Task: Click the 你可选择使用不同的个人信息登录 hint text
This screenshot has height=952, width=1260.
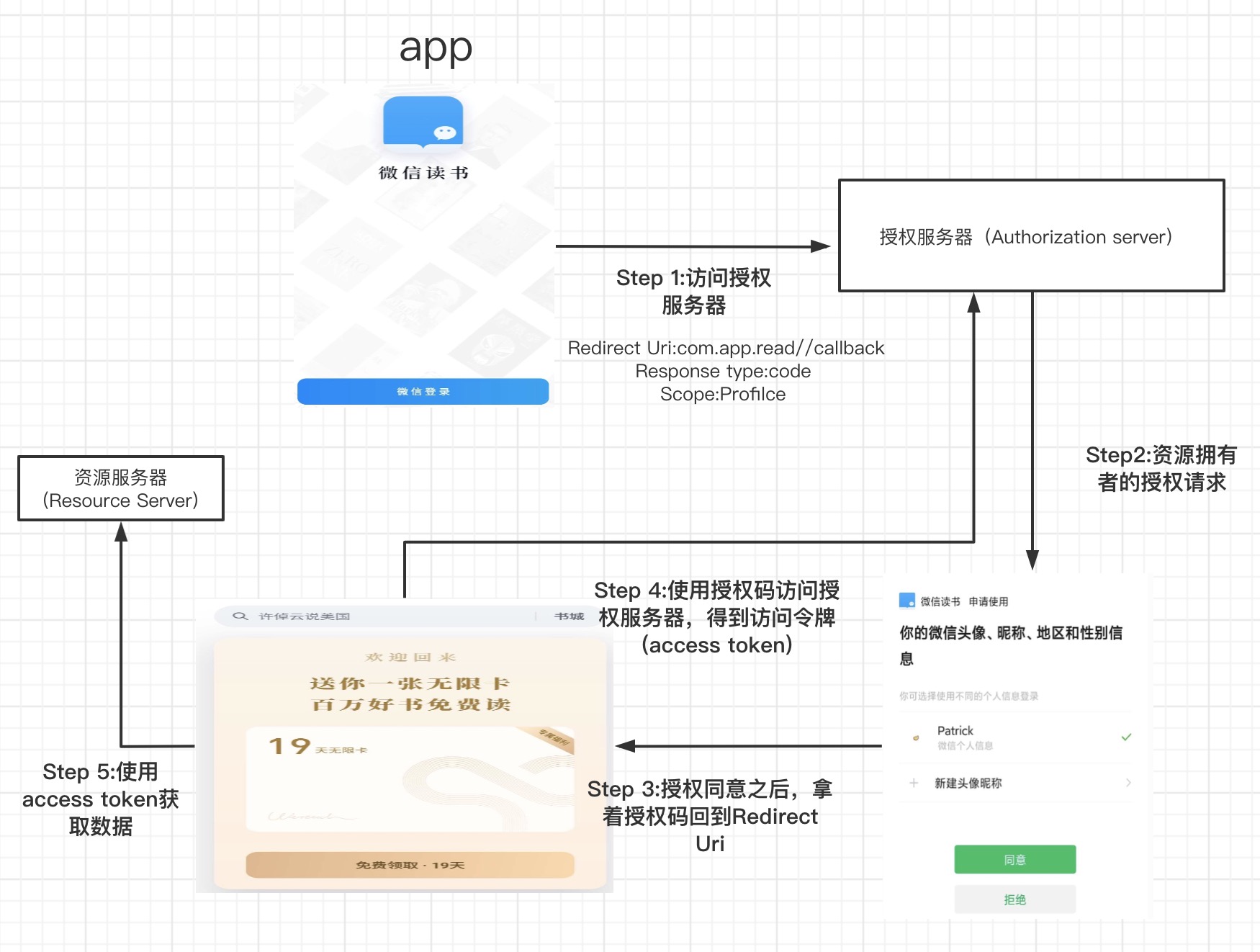Action: coord(969,696)
